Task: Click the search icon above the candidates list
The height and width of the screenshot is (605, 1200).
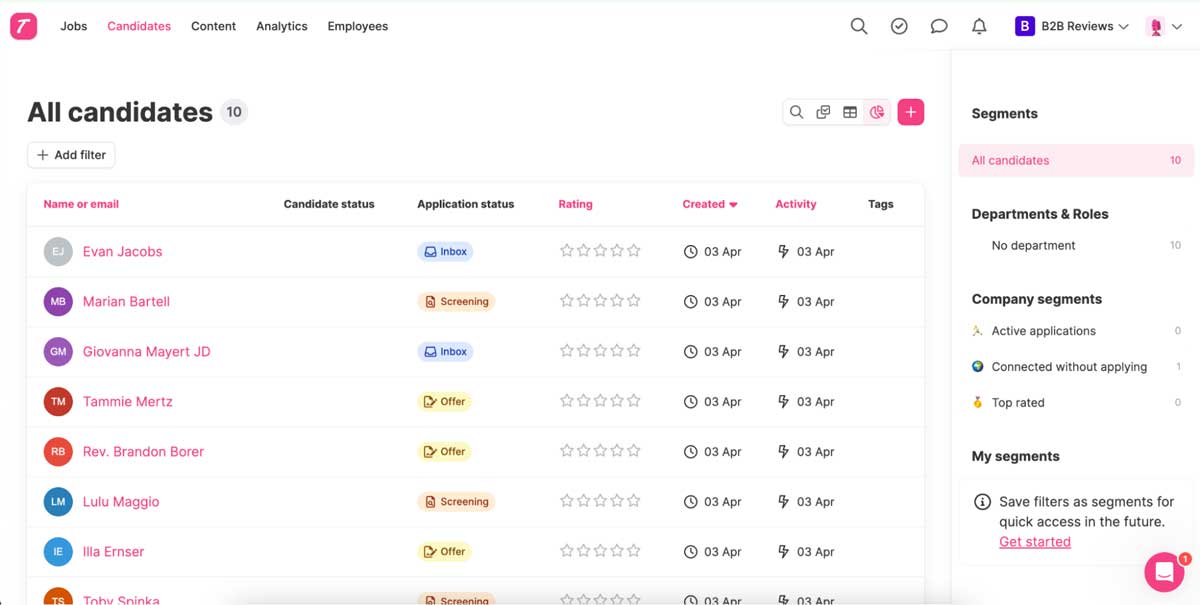Action: tap(796, 111)
